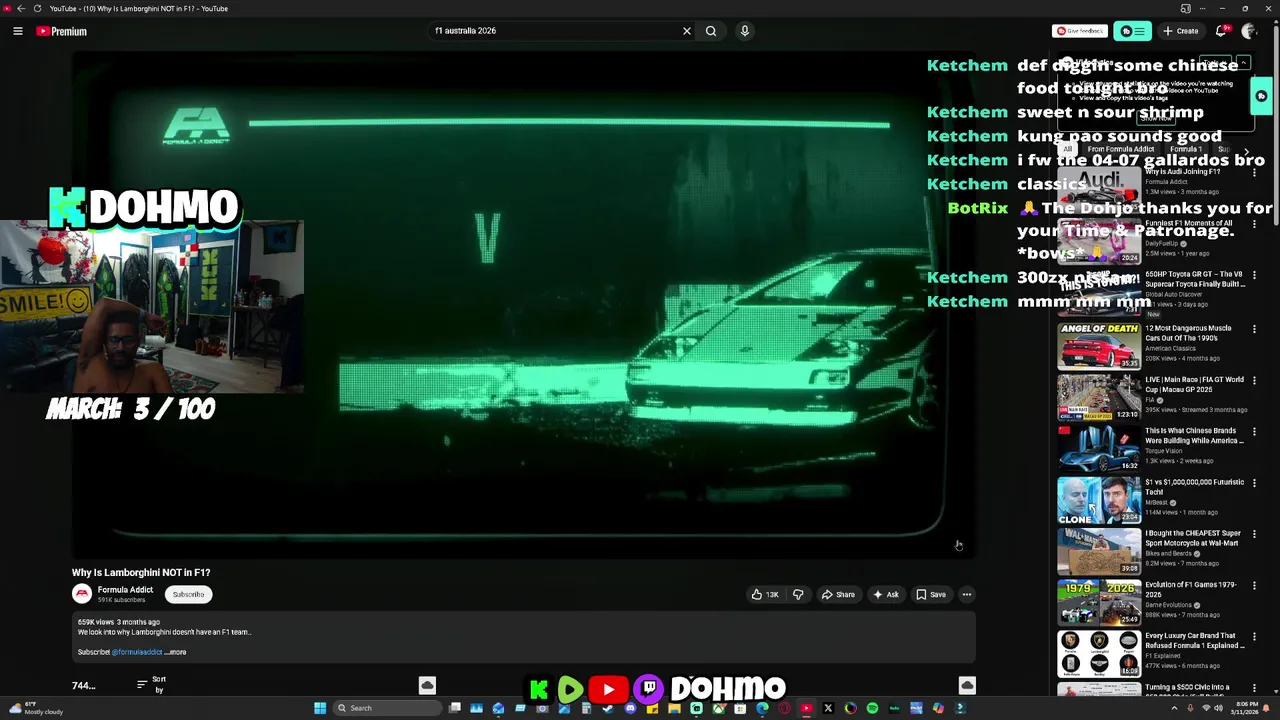Screen dimensions: 1280x720
Task: Open weather widget on taskbar
Action: [35, 708]
